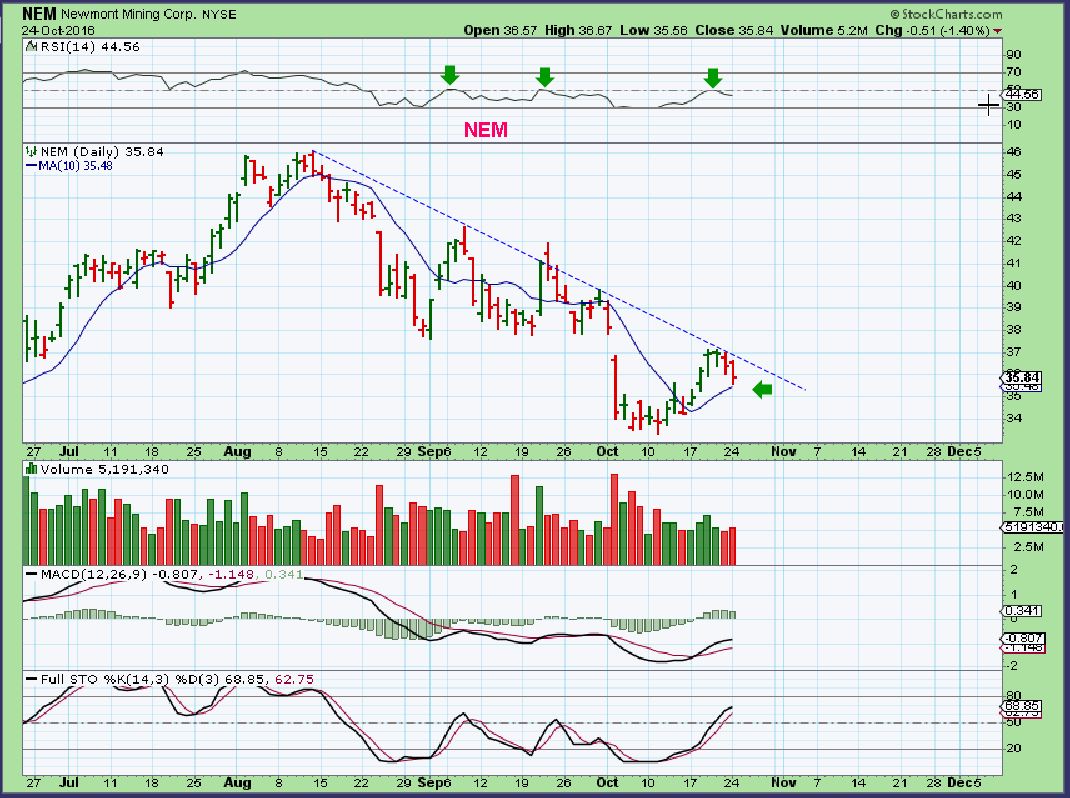Click the 0.341 MACD histogram axis tag
The width and height of the screenshot is (1070, 798).
(1022, 611)
